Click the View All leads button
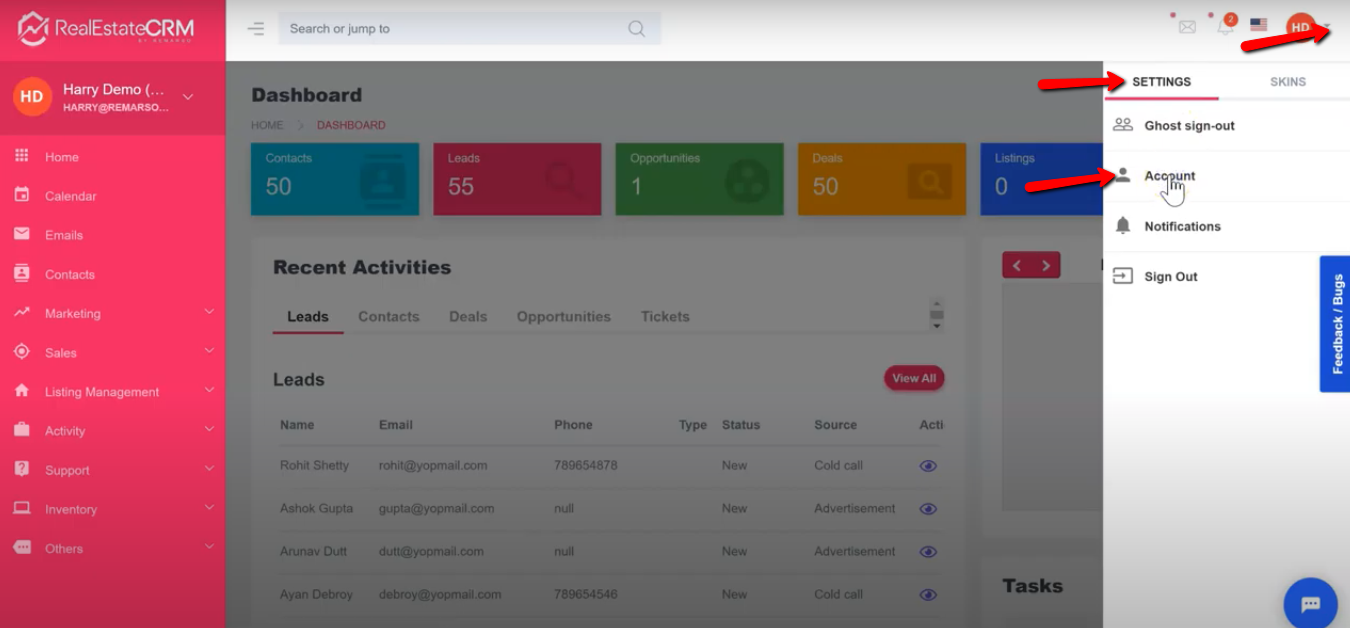 [x=913, y=378]
